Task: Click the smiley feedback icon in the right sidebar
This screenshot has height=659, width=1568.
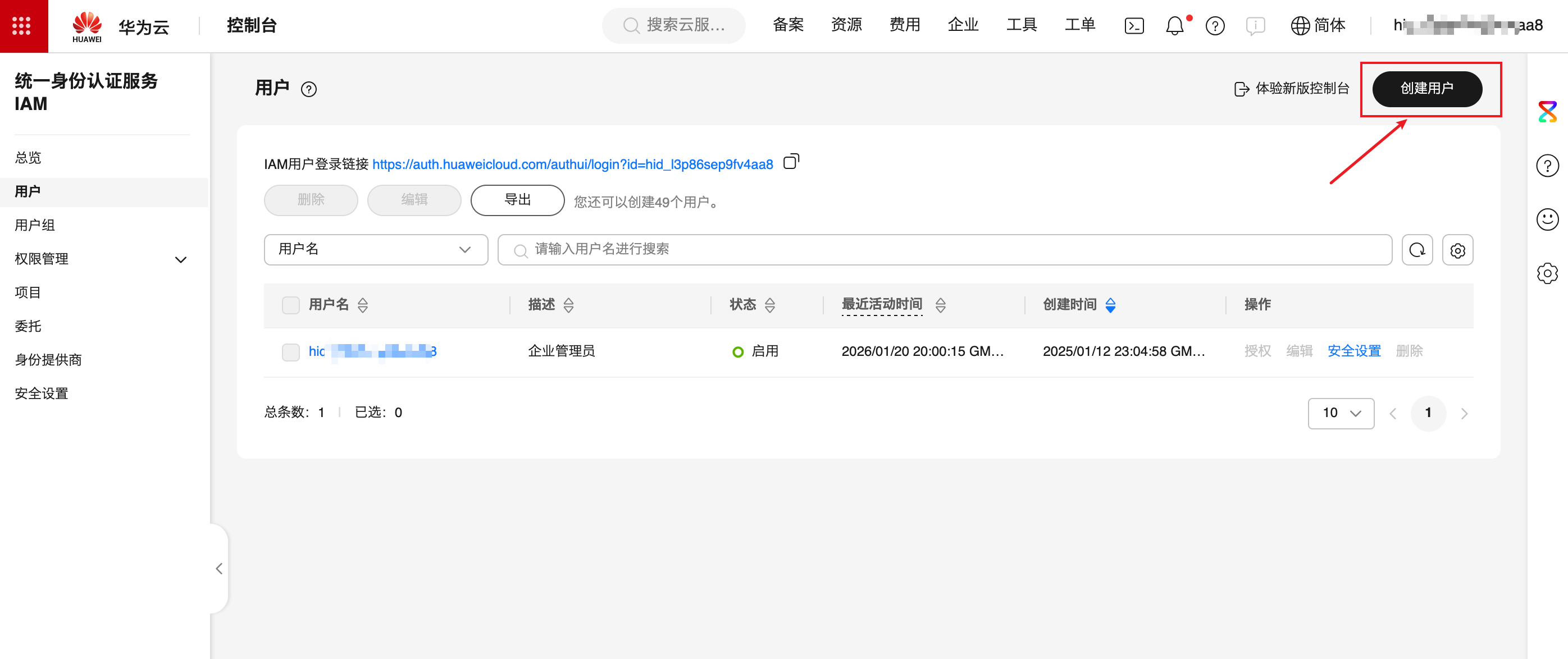Action: [1547, 219]
